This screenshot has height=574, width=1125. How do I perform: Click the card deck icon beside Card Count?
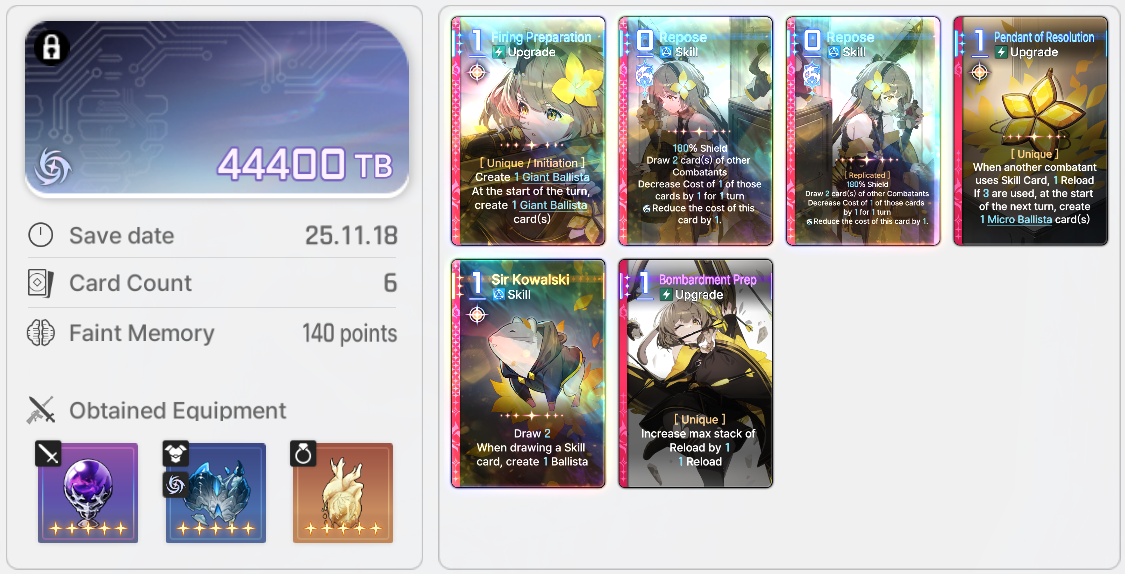[x=40, y=283]
